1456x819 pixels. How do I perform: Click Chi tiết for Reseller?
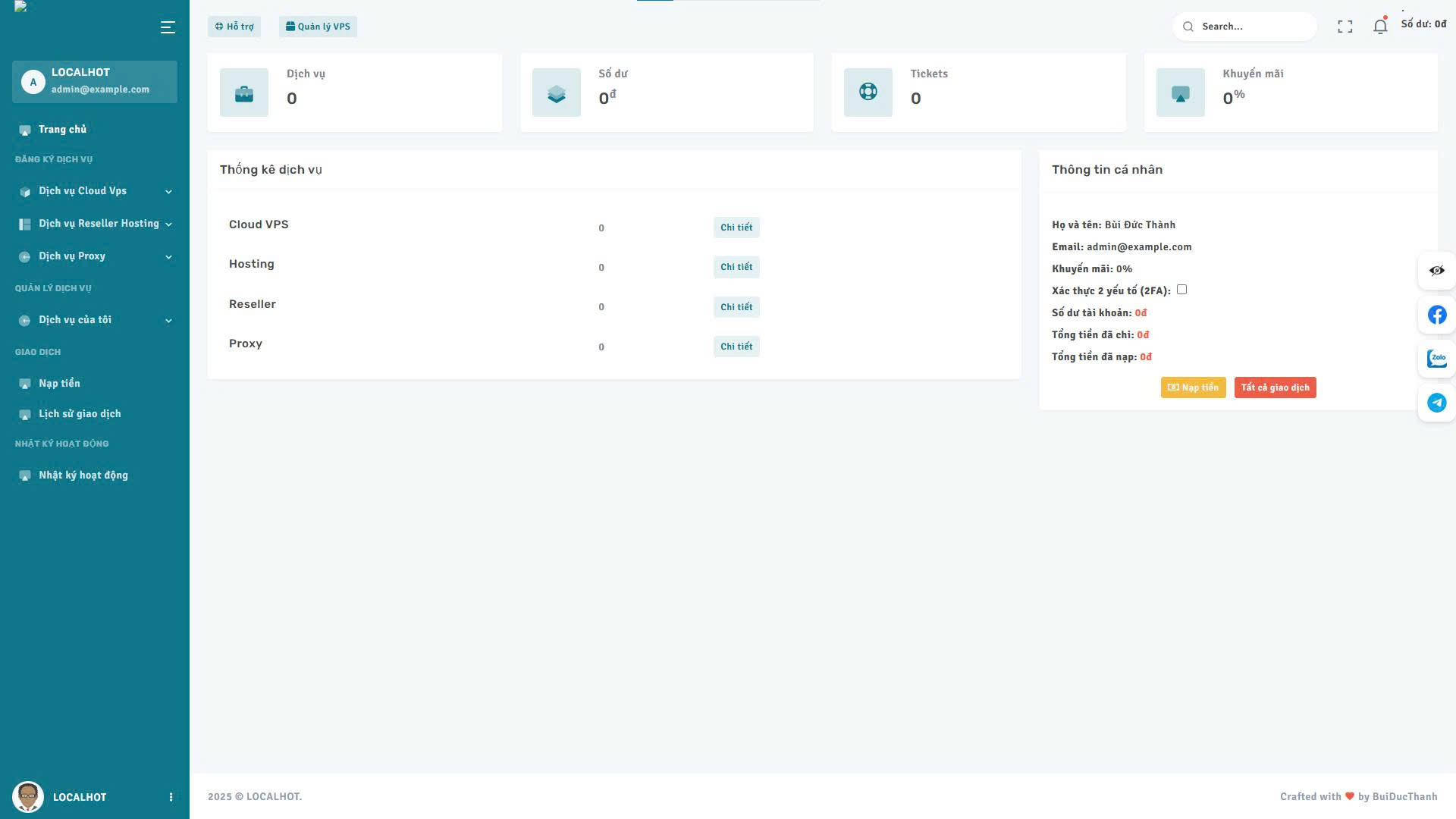coord(736,307)
